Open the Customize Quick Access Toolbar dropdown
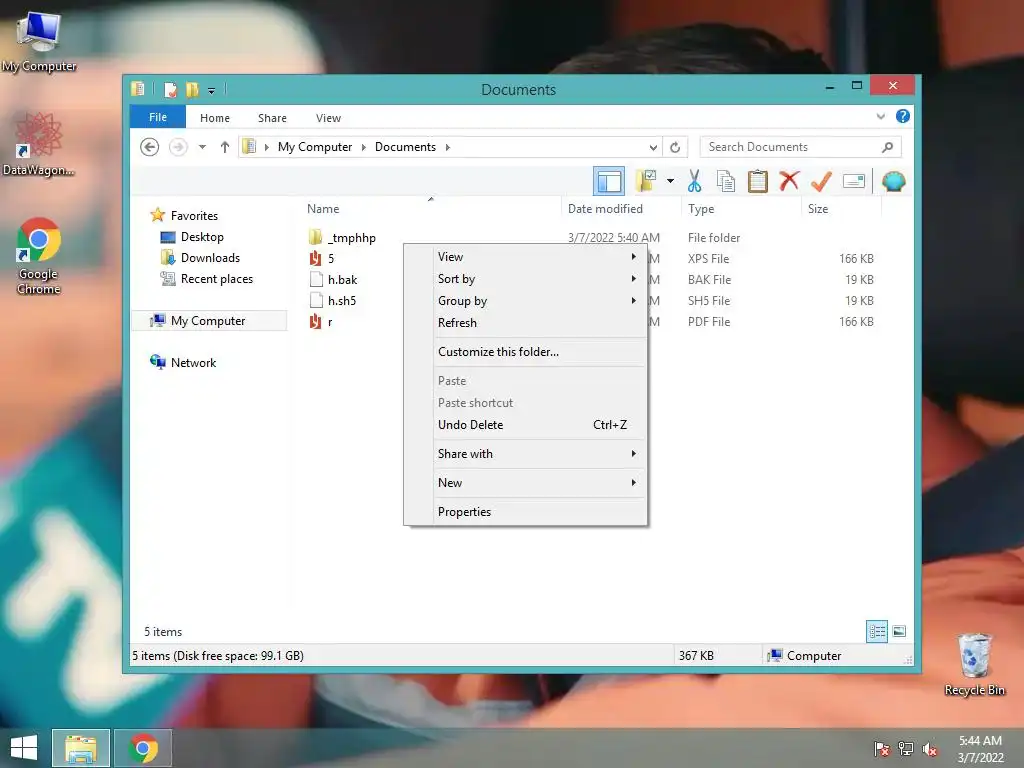Image resolution: width=1024 pixels, height=768 pixels. (x=212, y=90)
